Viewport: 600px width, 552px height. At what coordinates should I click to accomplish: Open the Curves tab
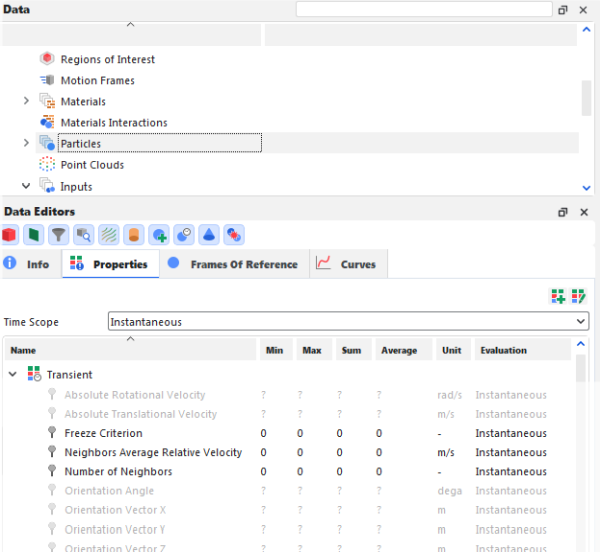[x=348, y=264]
